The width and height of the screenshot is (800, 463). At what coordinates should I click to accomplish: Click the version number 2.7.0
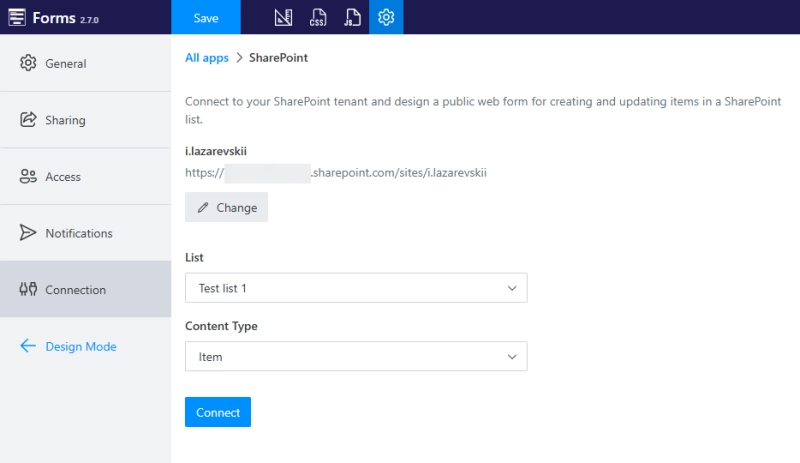point(89,20)
